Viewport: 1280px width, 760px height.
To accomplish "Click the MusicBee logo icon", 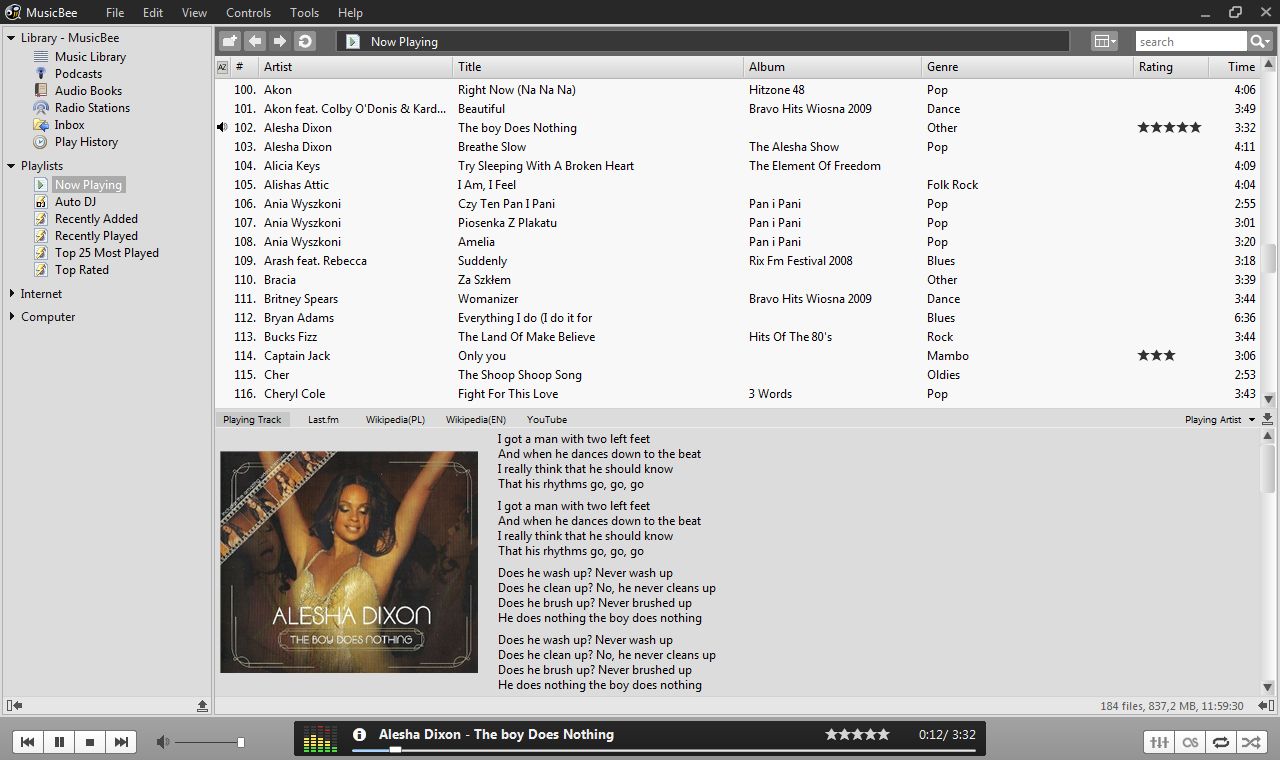I will point(12,12).
